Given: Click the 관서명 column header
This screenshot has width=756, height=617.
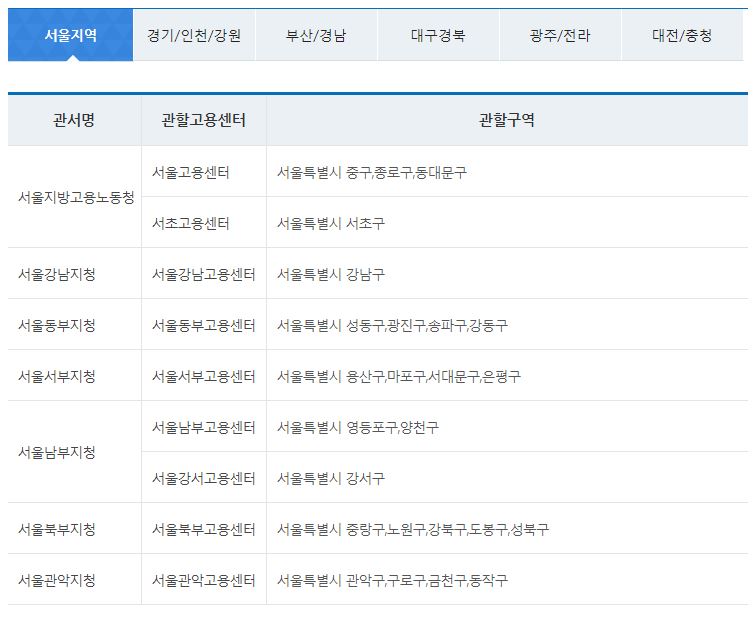Looking at the screenshot, I should (x=74, y=120).
